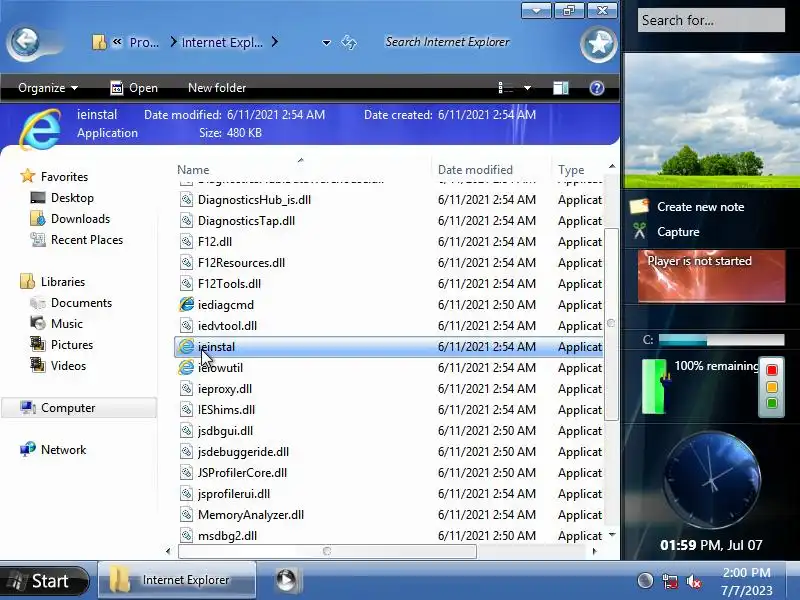Select Pictures in Libraries
The width and height of the screenshot is (800, 600).
click(x=72, y=344)
